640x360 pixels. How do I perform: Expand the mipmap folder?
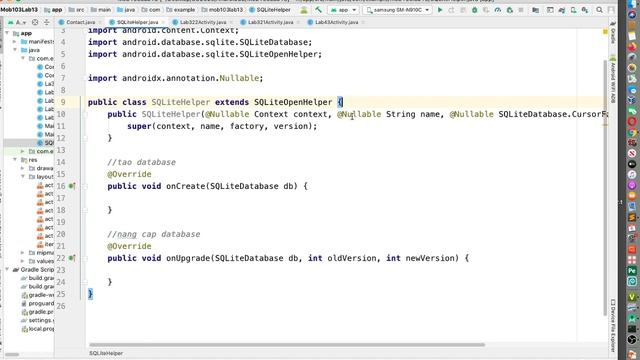click(x=23, y=253)
